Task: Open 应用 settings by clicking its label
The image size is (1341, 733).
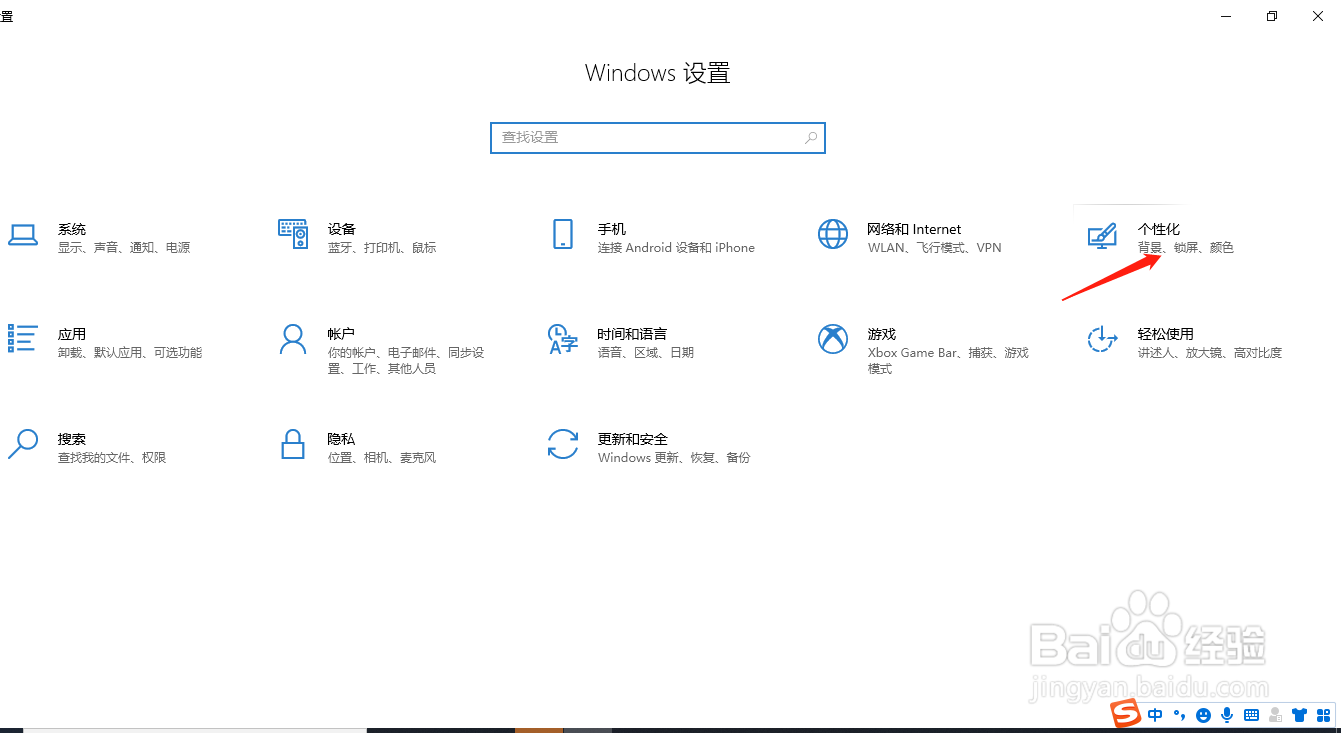Action: pyautogui.click(x=71, y=334)
